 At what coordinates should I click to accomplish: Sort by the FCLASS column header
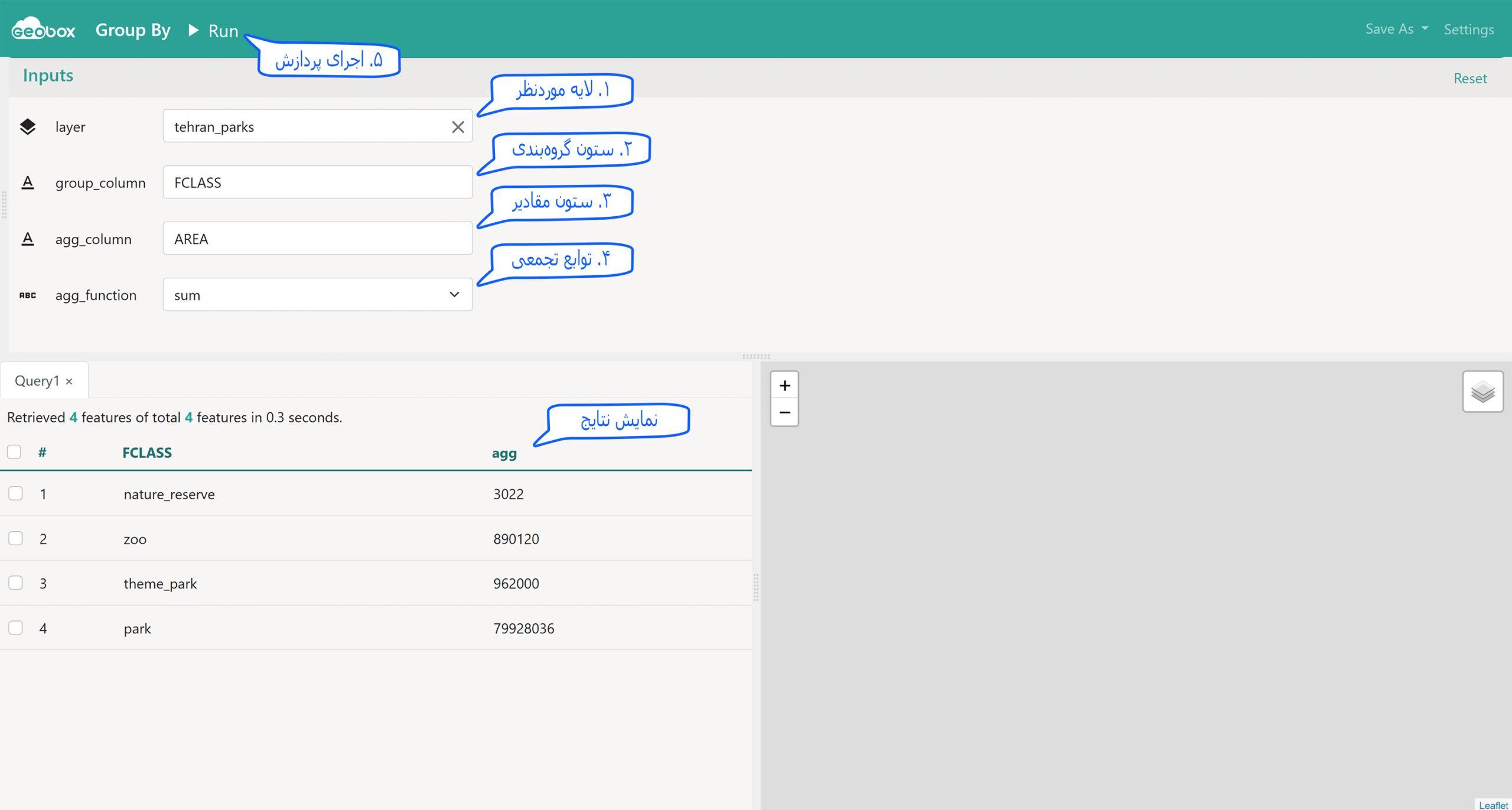click(147, 453)
